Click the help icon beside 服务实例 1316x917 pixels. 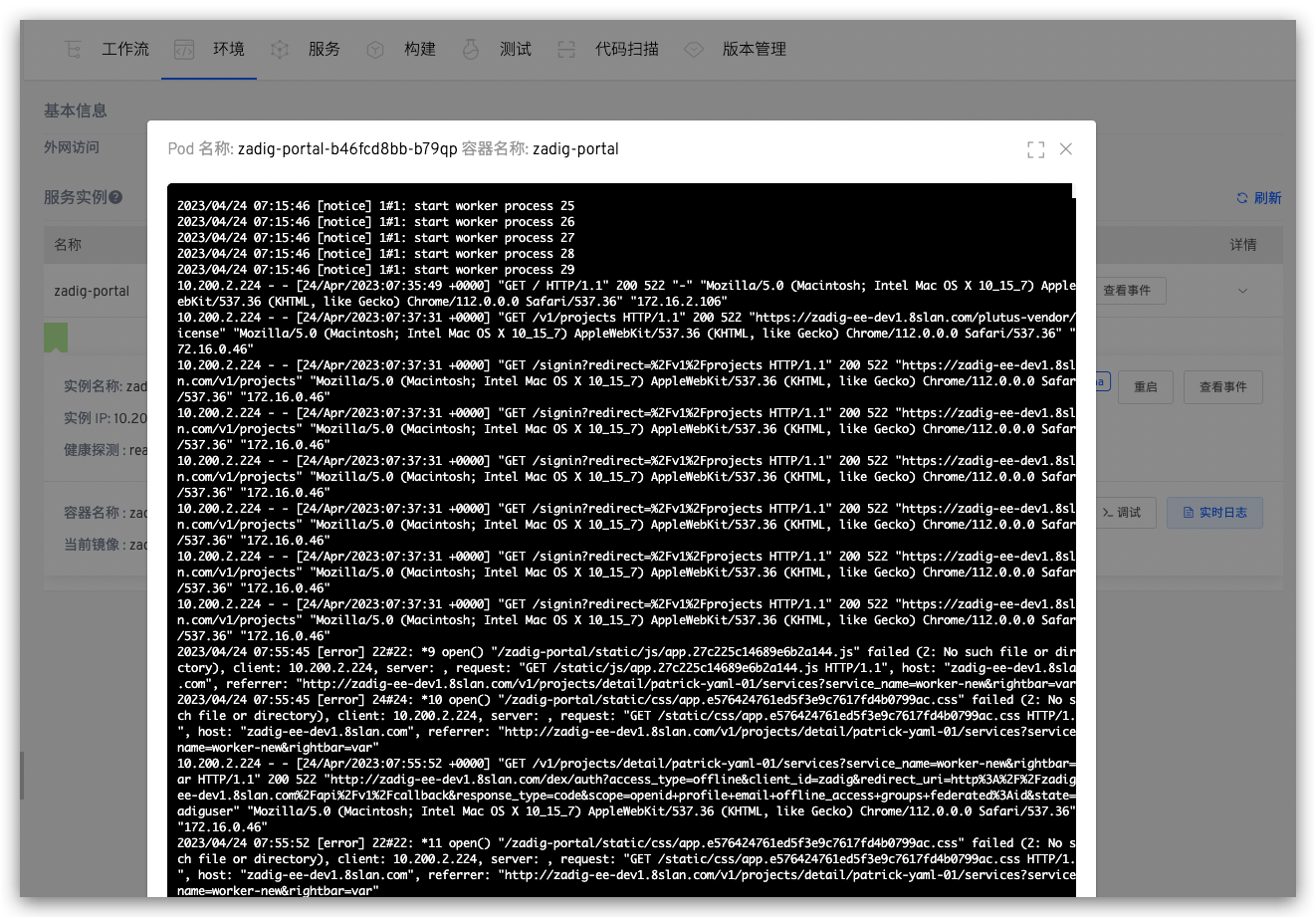(x=116, y=198)
